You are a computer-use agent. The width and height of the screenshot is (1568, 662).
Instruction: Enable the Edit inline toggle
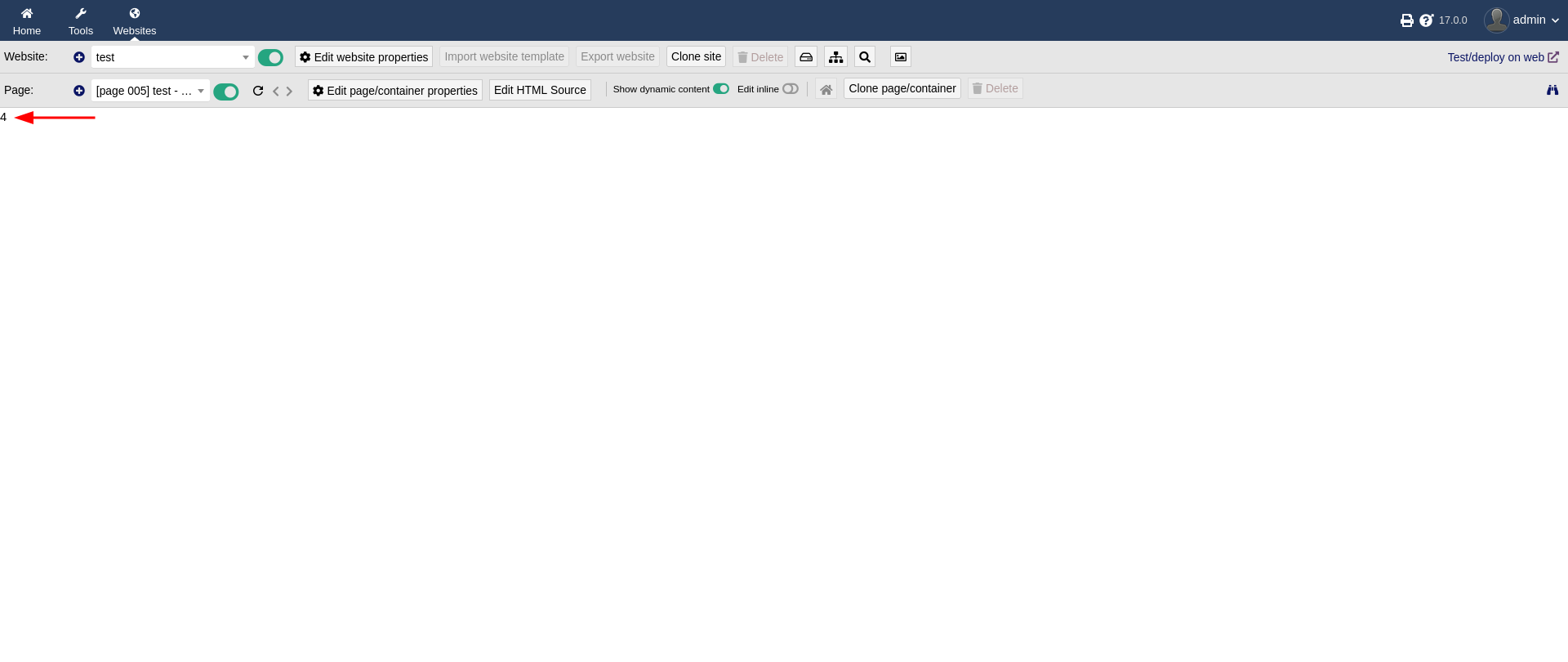click(790, 89)
